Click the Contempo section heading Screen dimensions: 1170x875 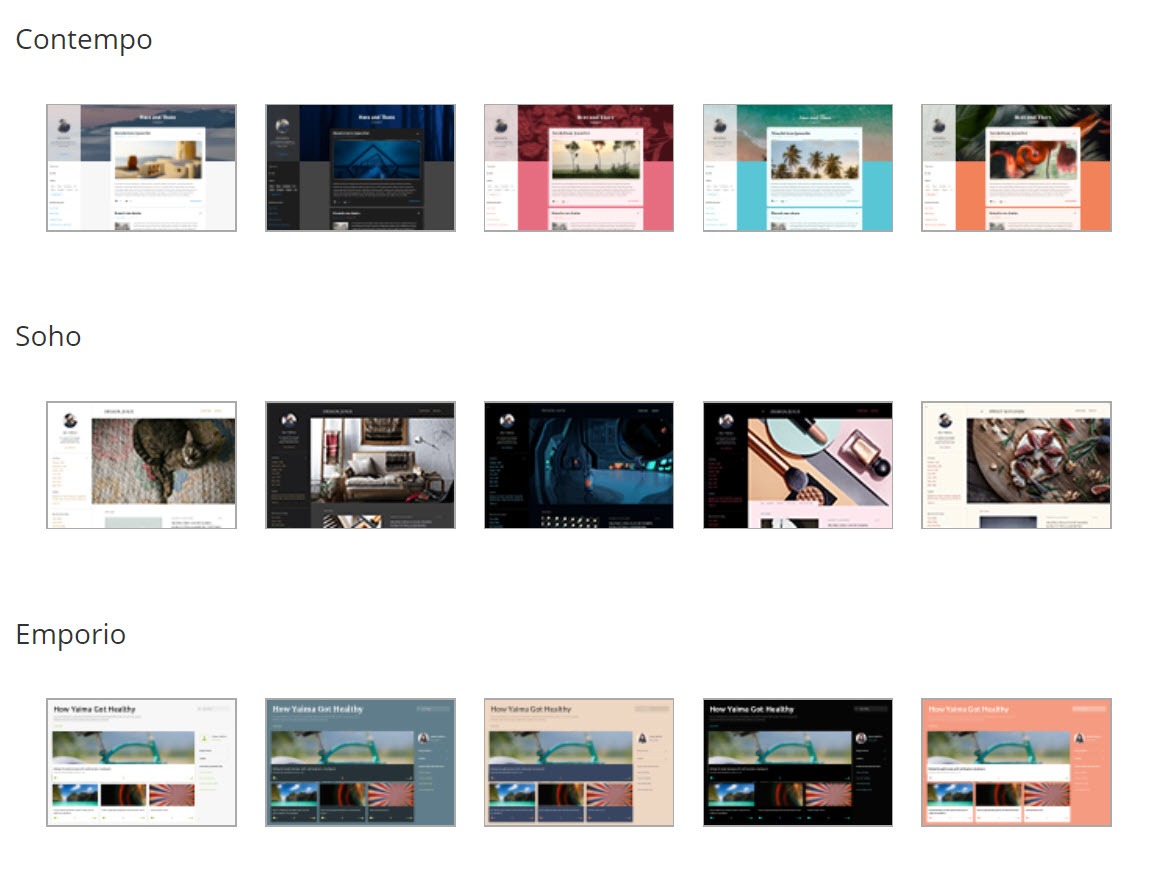[x=84, y=40]
